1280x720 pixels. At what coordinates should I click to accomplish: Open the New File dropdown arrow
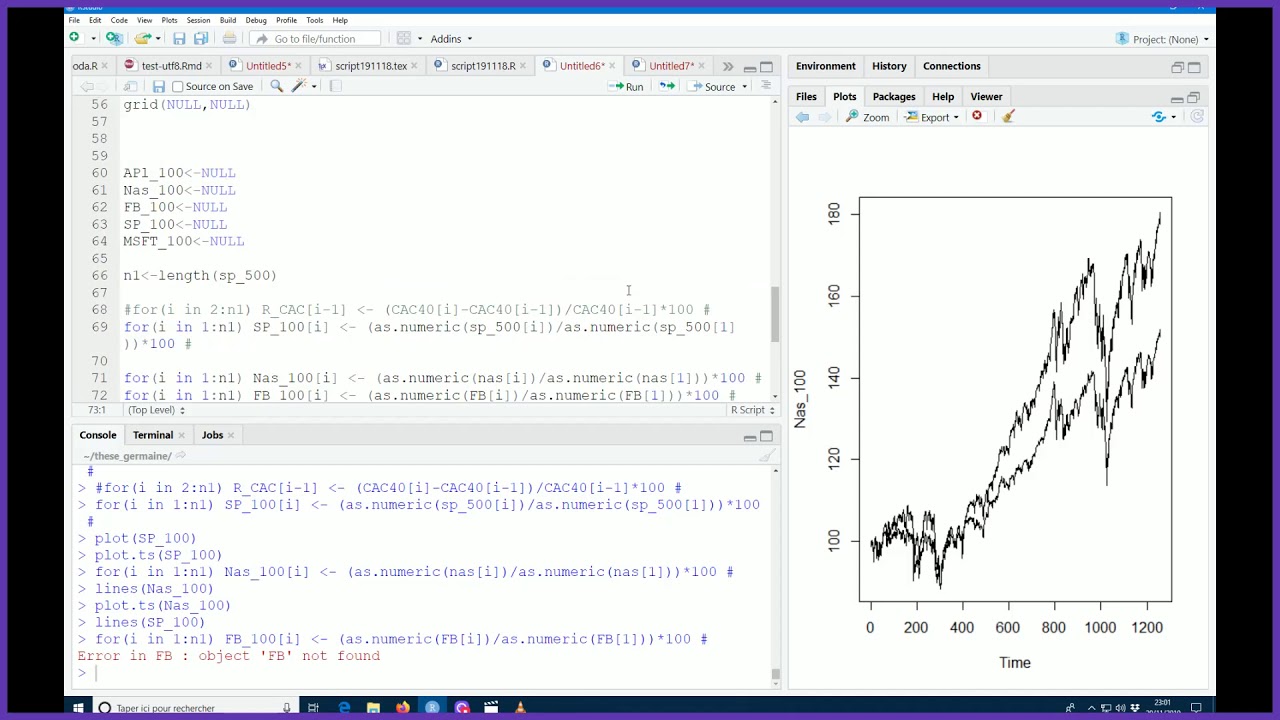pos(92,39)
